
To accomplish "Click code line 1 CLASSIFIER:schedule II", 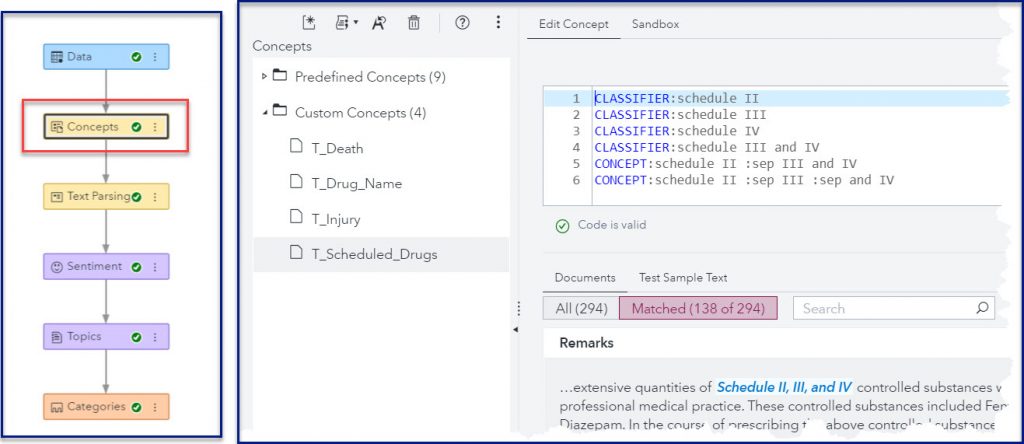I will pyautogui.click(x=677, y=99).
